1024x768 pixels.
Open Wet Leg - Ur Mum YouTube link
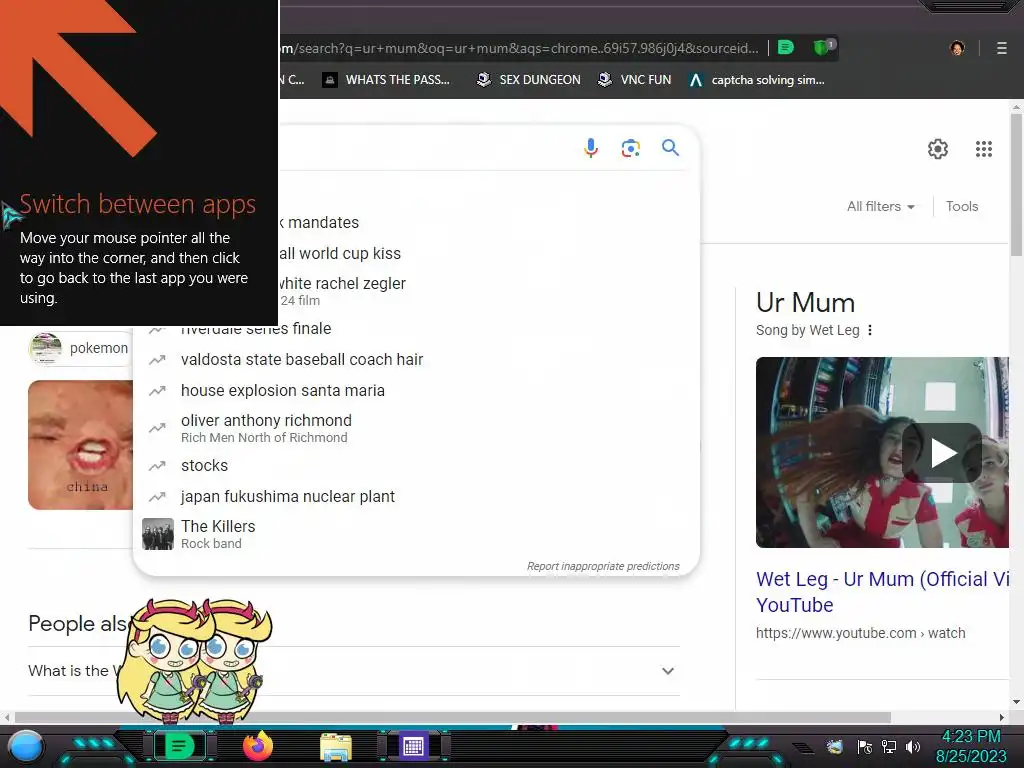pyautogui.click(x=882, y=592)
